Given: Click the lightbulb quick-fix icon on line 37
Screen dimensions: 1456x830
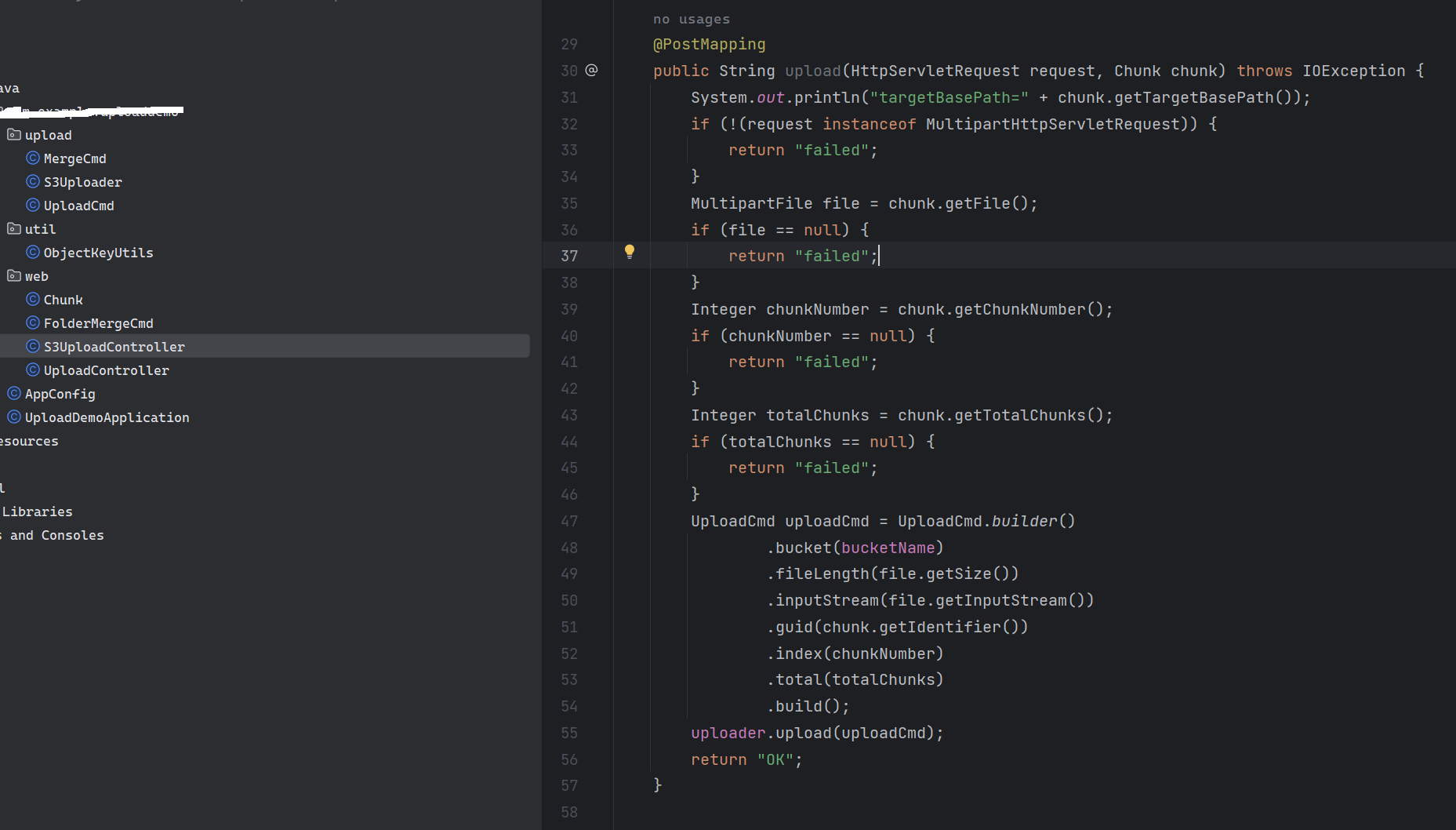Looking at the screenshot, I should coord(629,252).
